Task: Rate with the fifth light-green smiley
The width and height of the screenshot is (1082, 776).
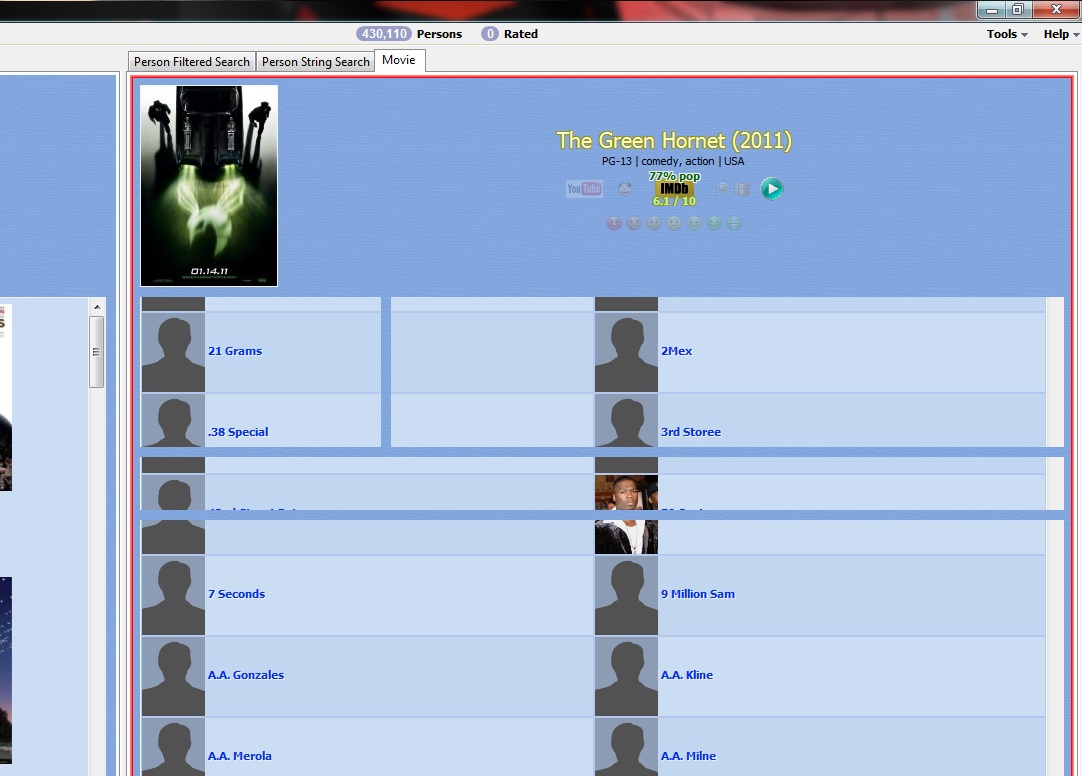Action: point(694,223)
